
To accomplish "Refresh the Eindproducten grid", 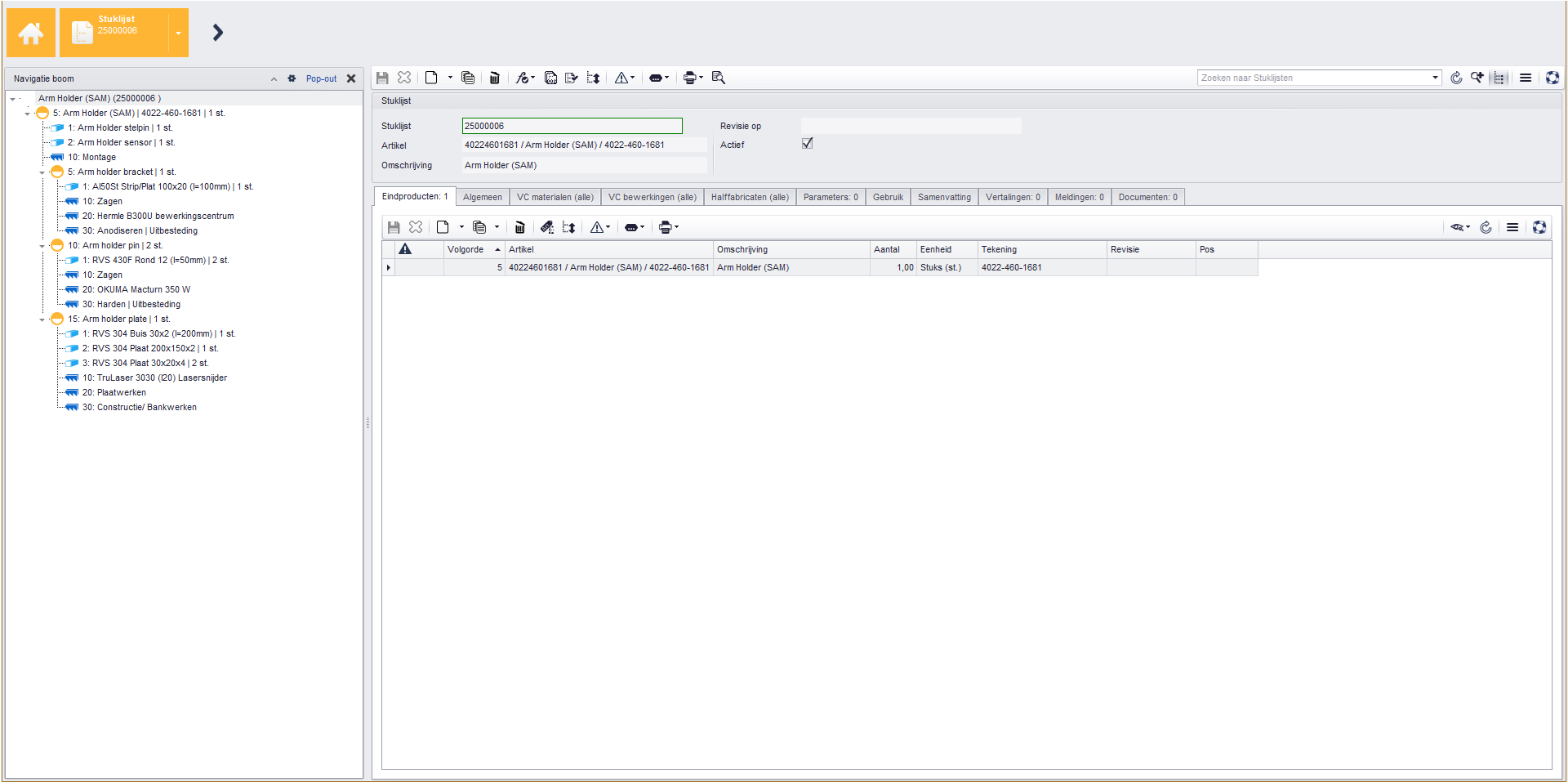I will 1486,227.
